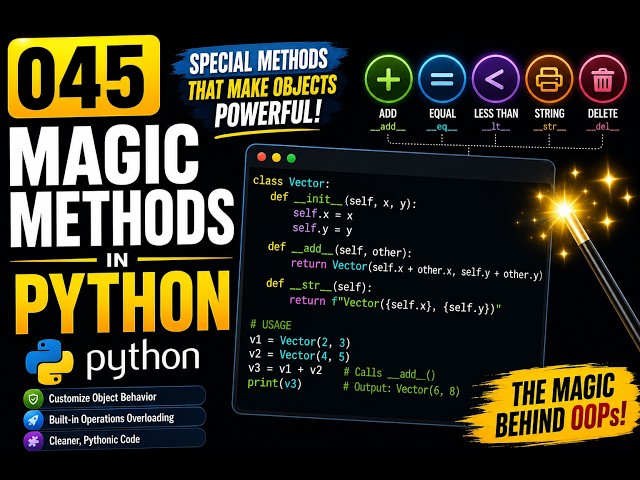Select the white METHODS title word
Viewport: 640px width, 480px height.
click(x=122, y=219)
